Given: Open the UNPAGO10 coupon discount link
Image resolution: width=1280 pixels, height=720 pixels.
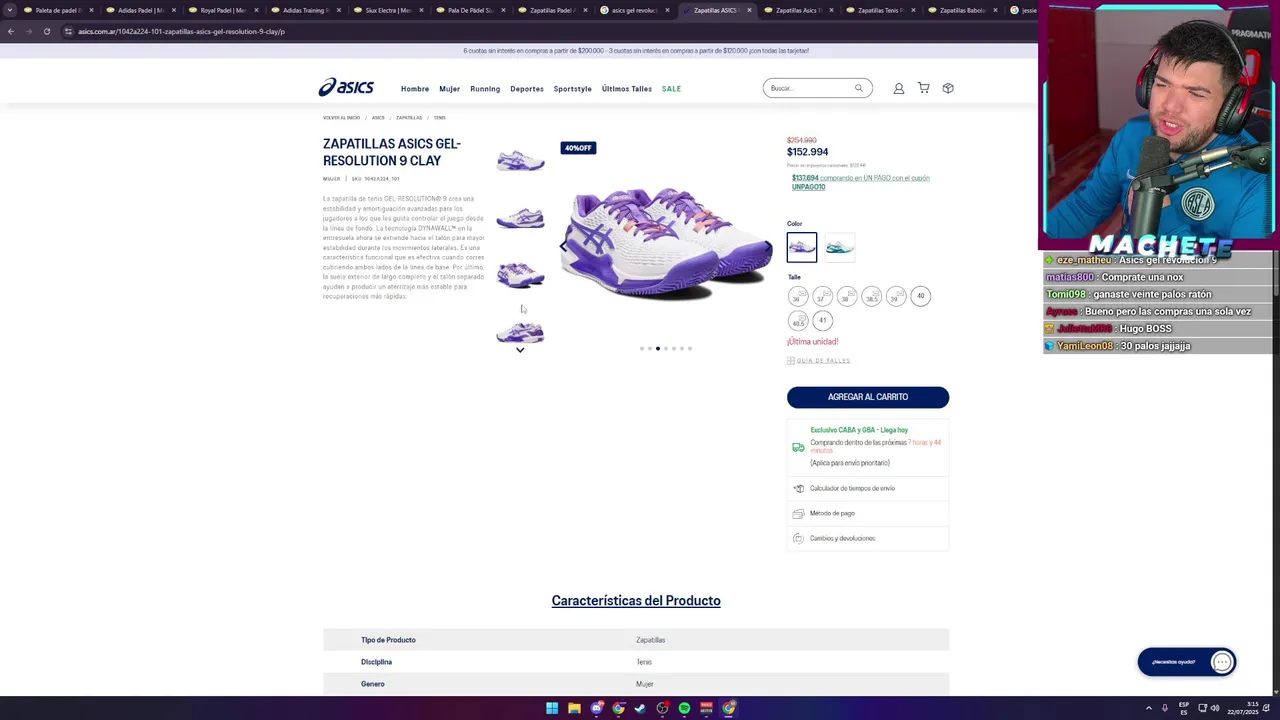Looking at the screenshot, I should 861,182.
